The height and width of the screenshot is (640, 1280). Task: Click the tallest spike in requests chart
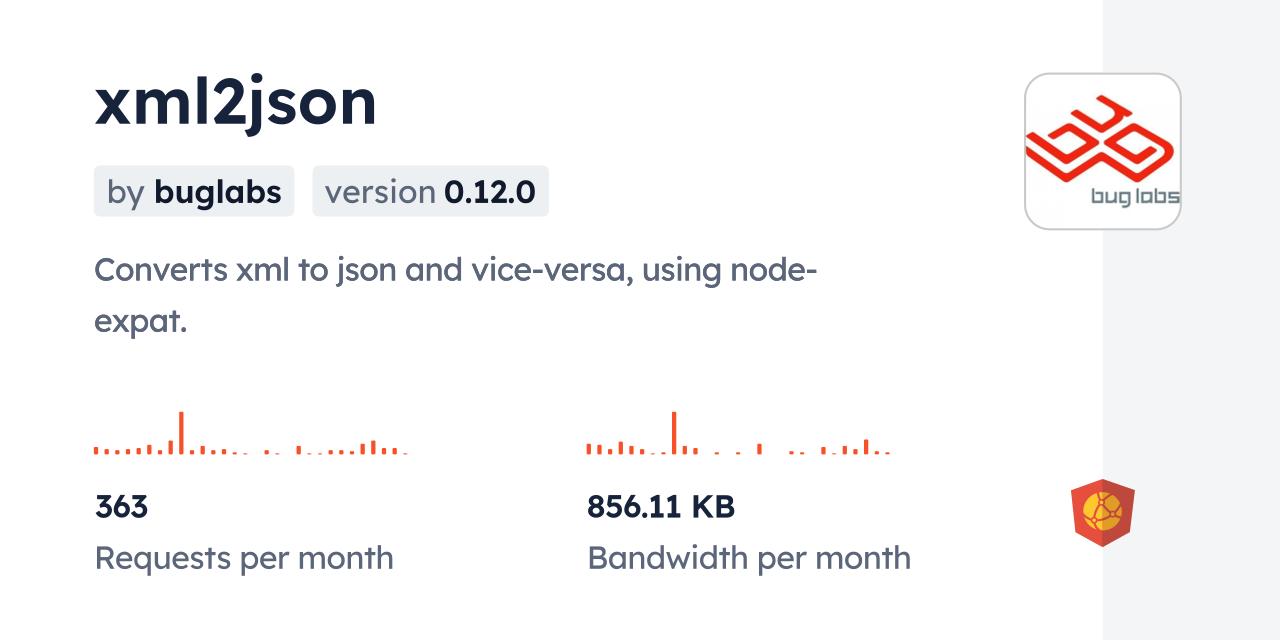pos(181,432)
